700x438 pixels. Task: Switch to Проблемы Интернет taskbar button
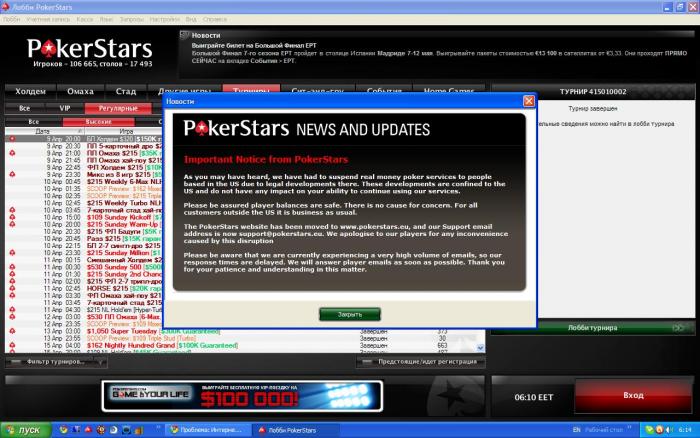pyautogui.click(x=208, y=430)
